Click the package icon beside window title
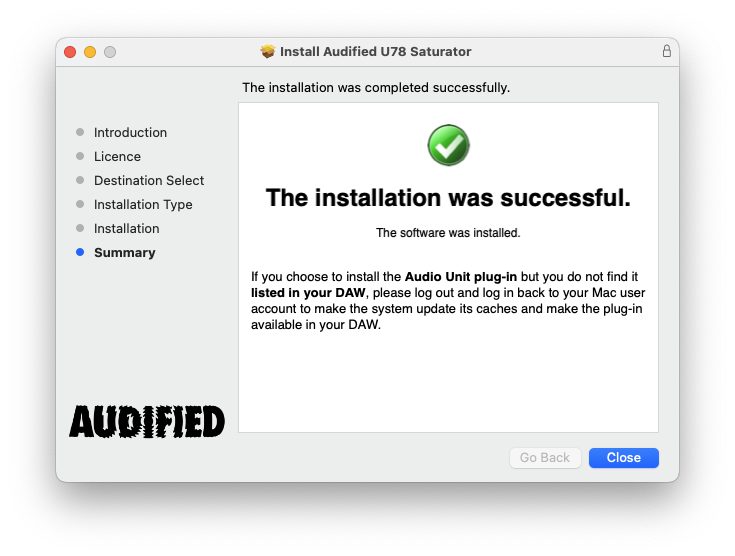This screenshot has height=556, width=735. 267,51
